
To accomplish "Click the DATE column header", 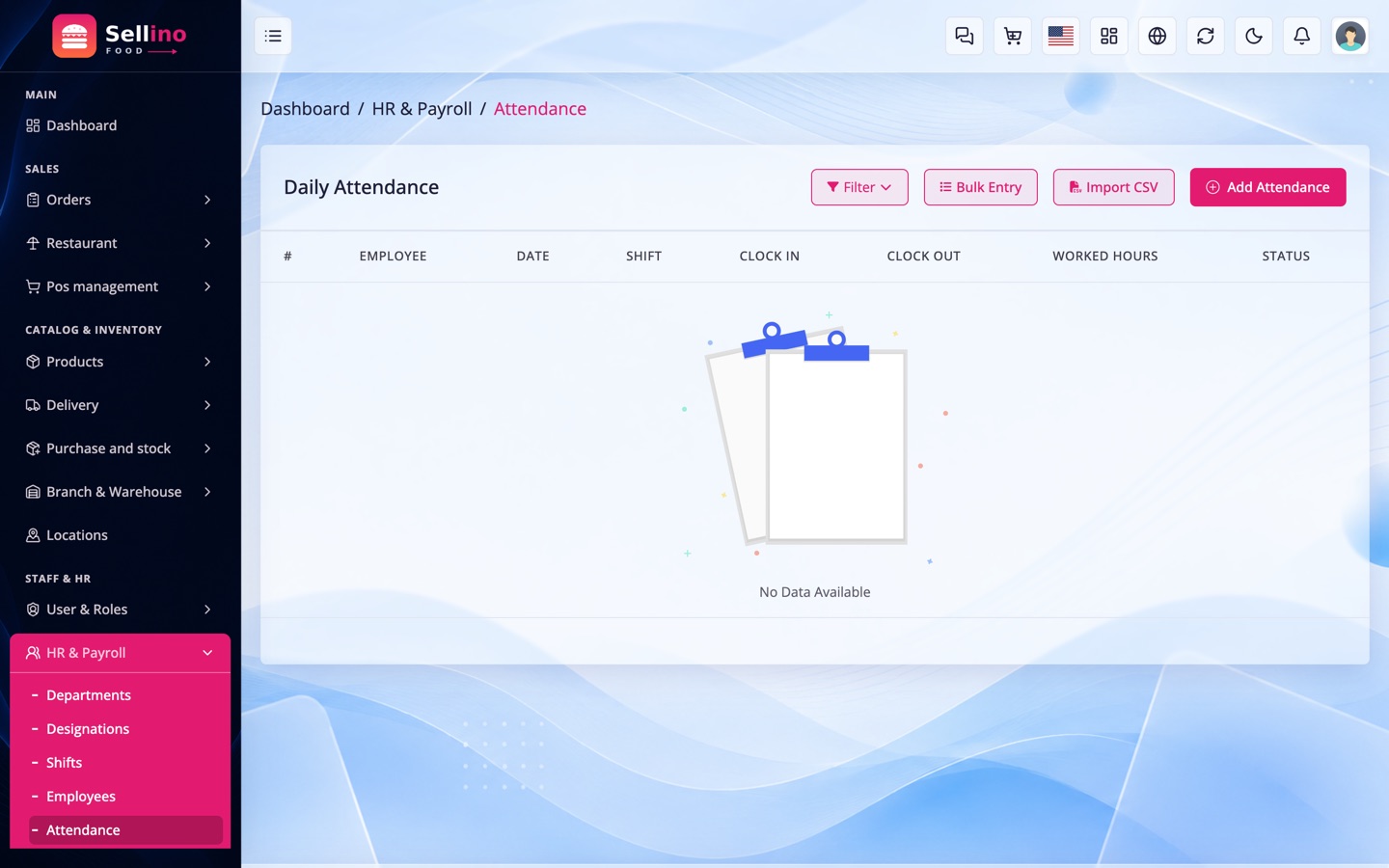I will (532, 257).
